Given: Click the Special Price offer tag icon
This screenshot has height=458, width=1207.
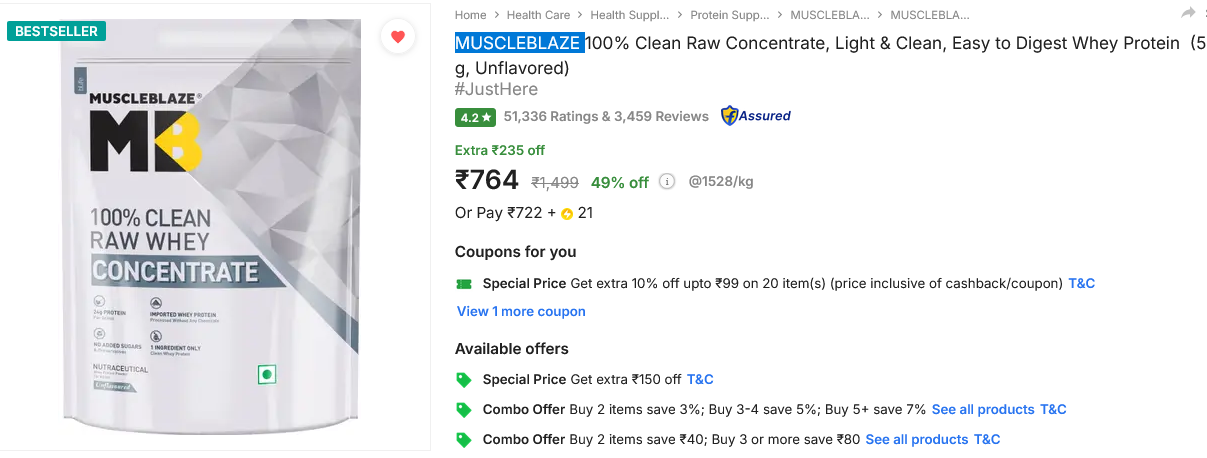Looking at the screenshot, I should coord(464,380).
